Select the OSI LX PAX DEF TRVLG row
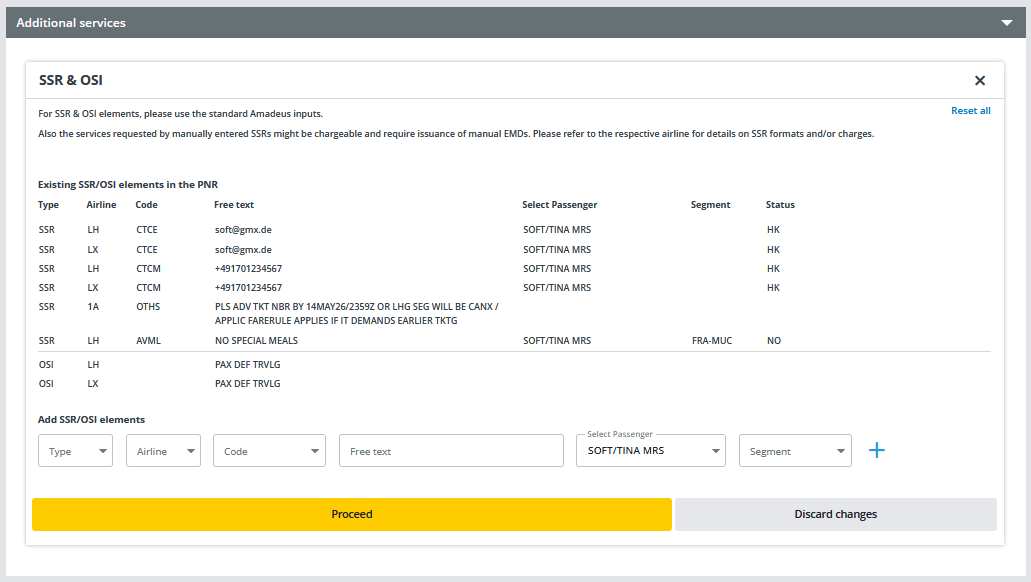The height and width of the screenshot is (582, 1031). 248,383
